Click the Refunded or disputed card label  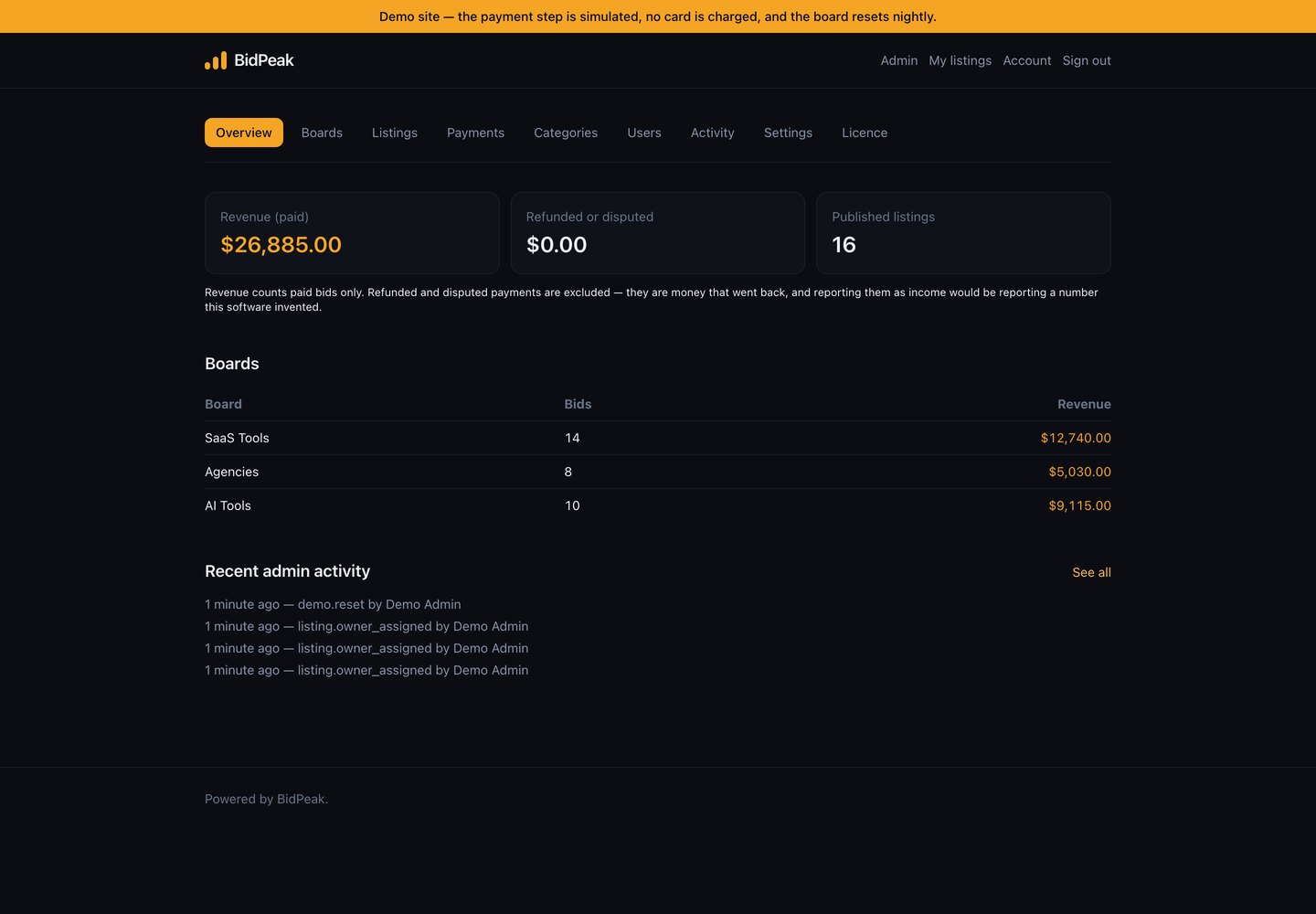[x=589, y=217]
